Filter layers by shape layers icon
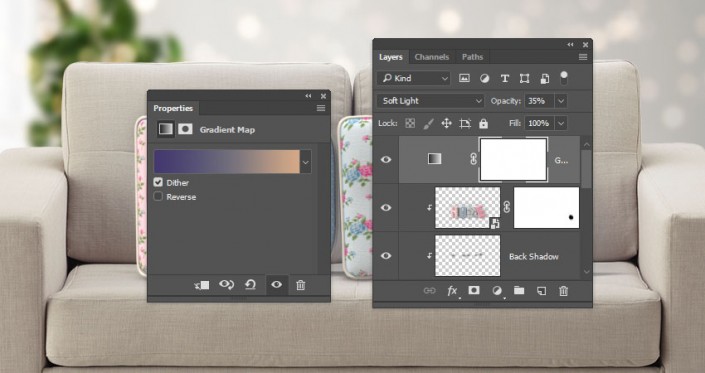Screen dimensions: 705x373 tap(524, 79)
